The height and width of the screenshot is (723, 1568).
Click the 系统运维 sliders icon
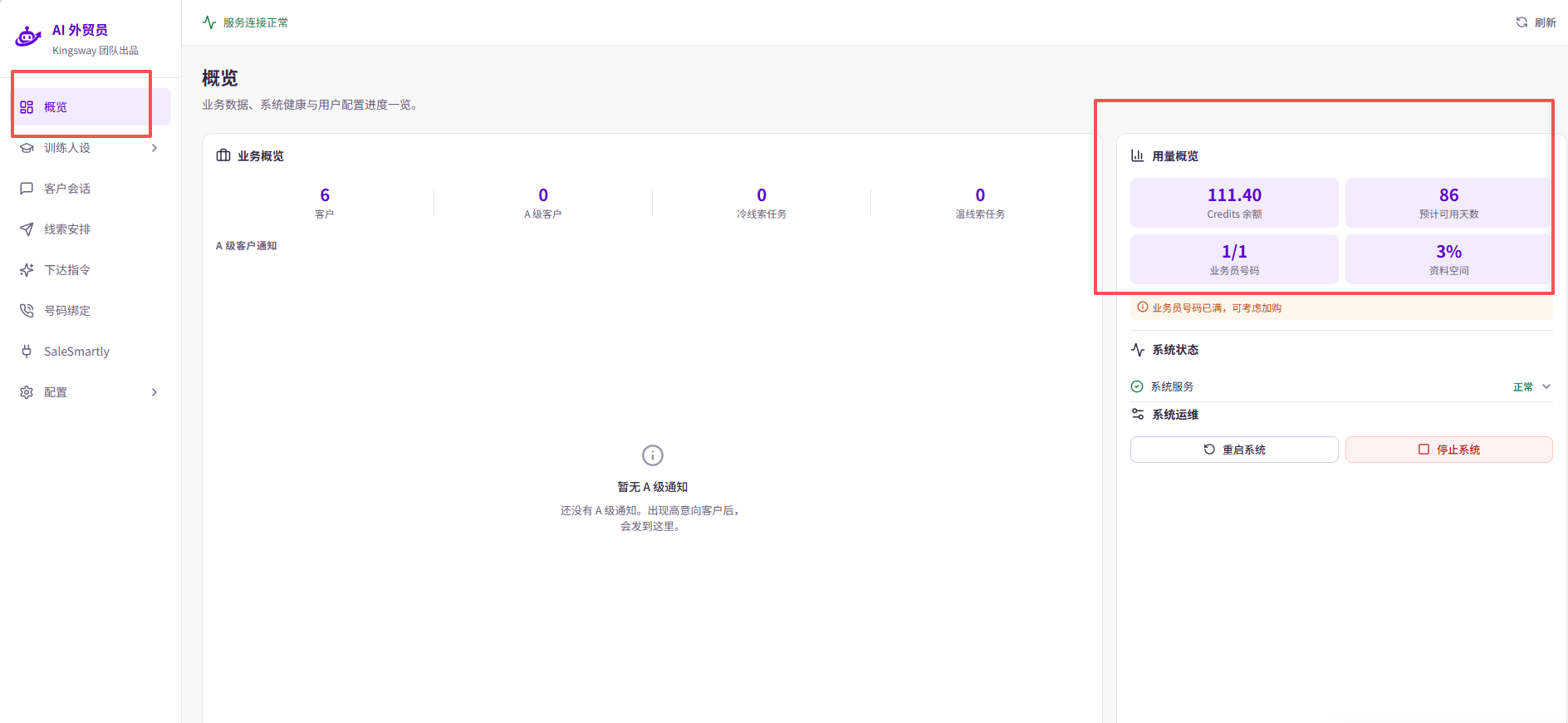1138,414
